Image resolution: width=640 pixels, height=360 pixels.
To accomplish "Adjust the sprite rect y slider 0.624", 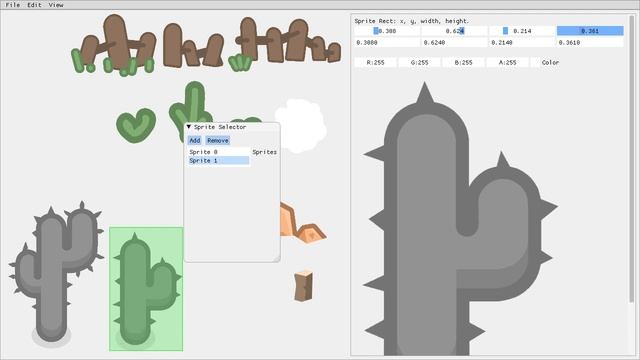I will coord(454,31).
